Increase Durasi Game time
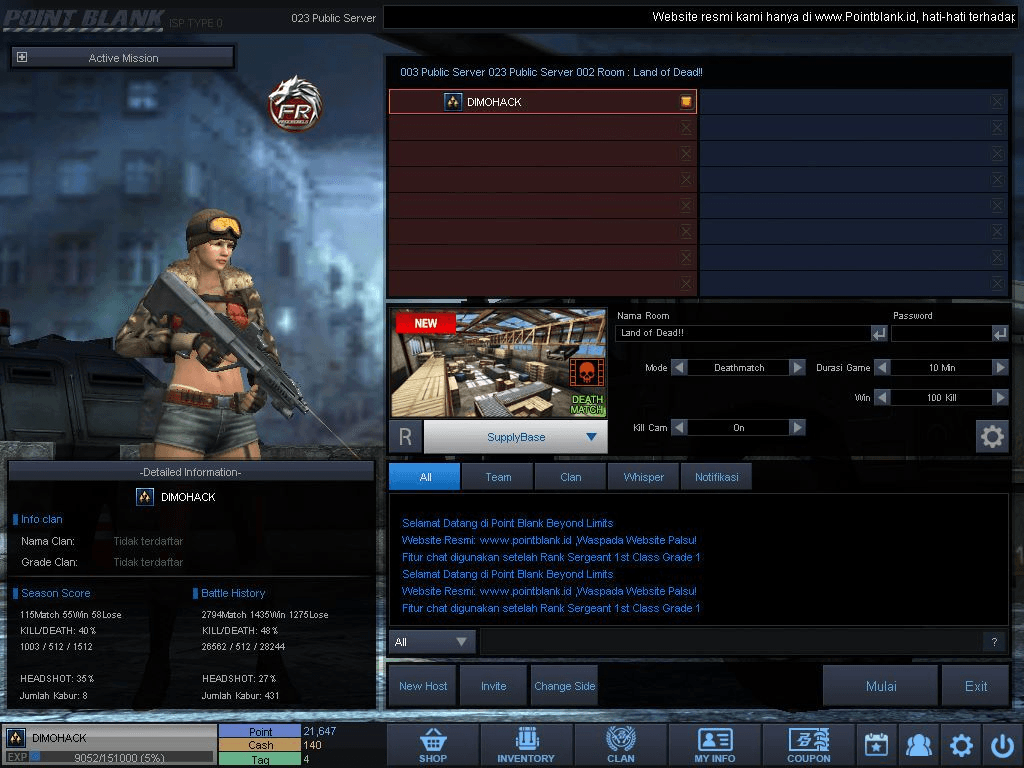Viewport: 1024px width, 768px height. pos(1000,368)
